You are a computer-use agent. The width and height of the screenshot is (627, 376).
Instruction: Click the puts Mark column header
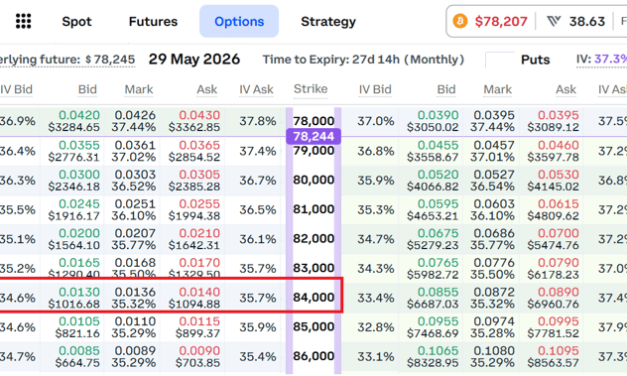pos(497,89)
